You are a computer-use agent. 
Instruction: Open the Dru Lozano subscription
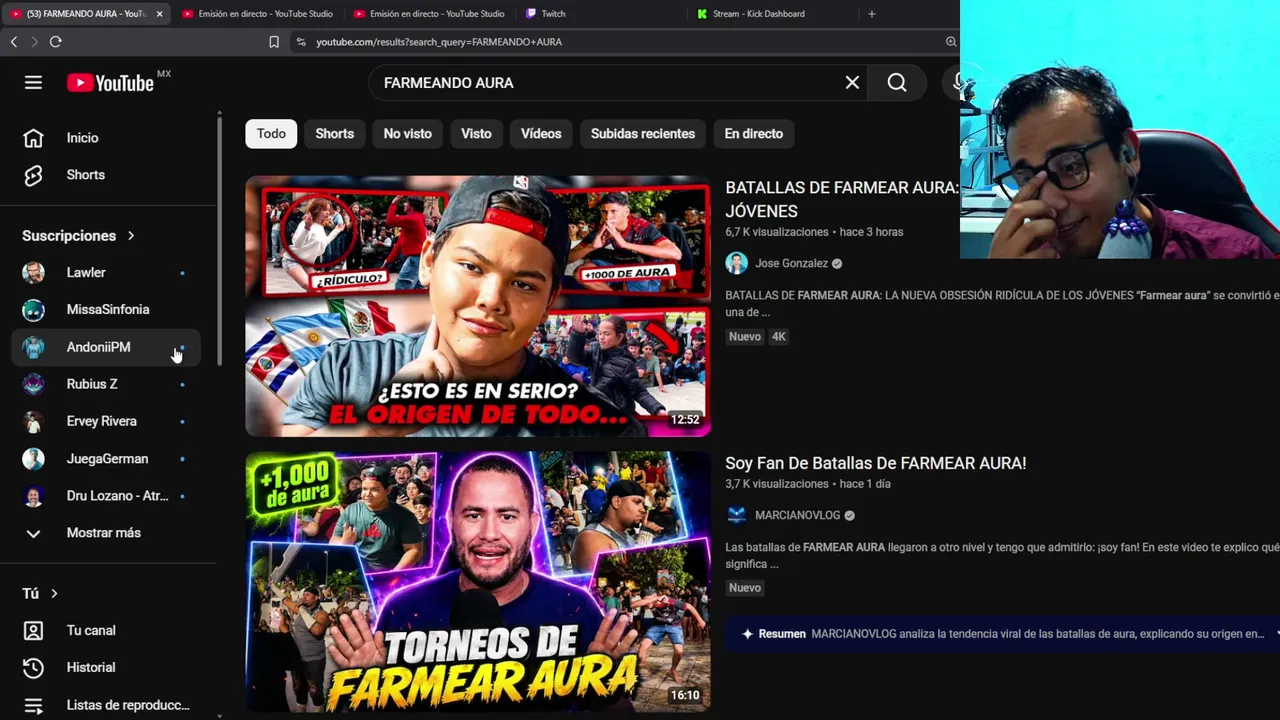coord(106,496)
